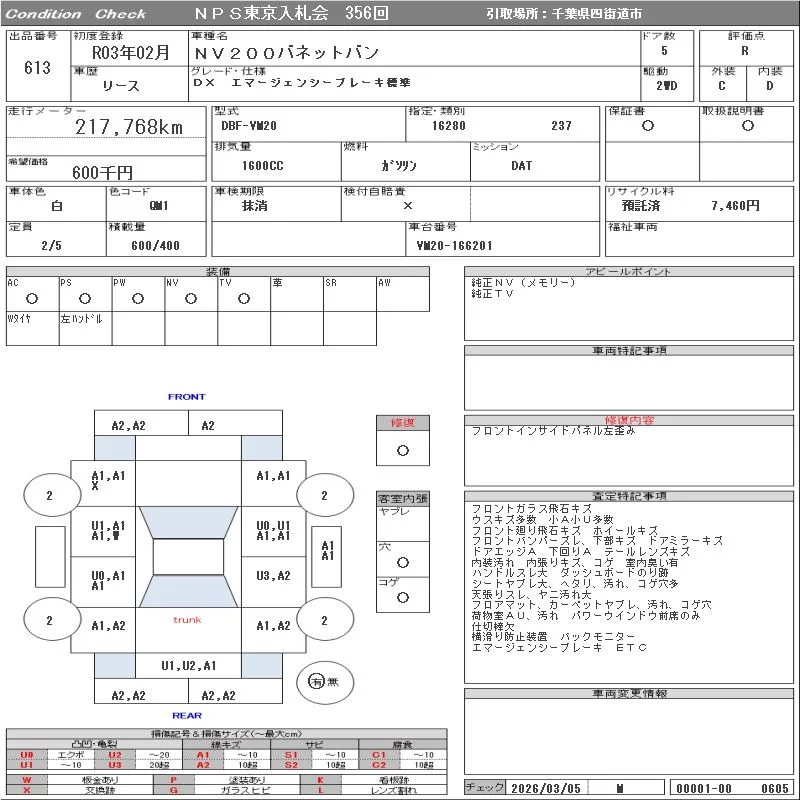
Task: Click the chassis number VM20-166201
Action: point(455,244)
